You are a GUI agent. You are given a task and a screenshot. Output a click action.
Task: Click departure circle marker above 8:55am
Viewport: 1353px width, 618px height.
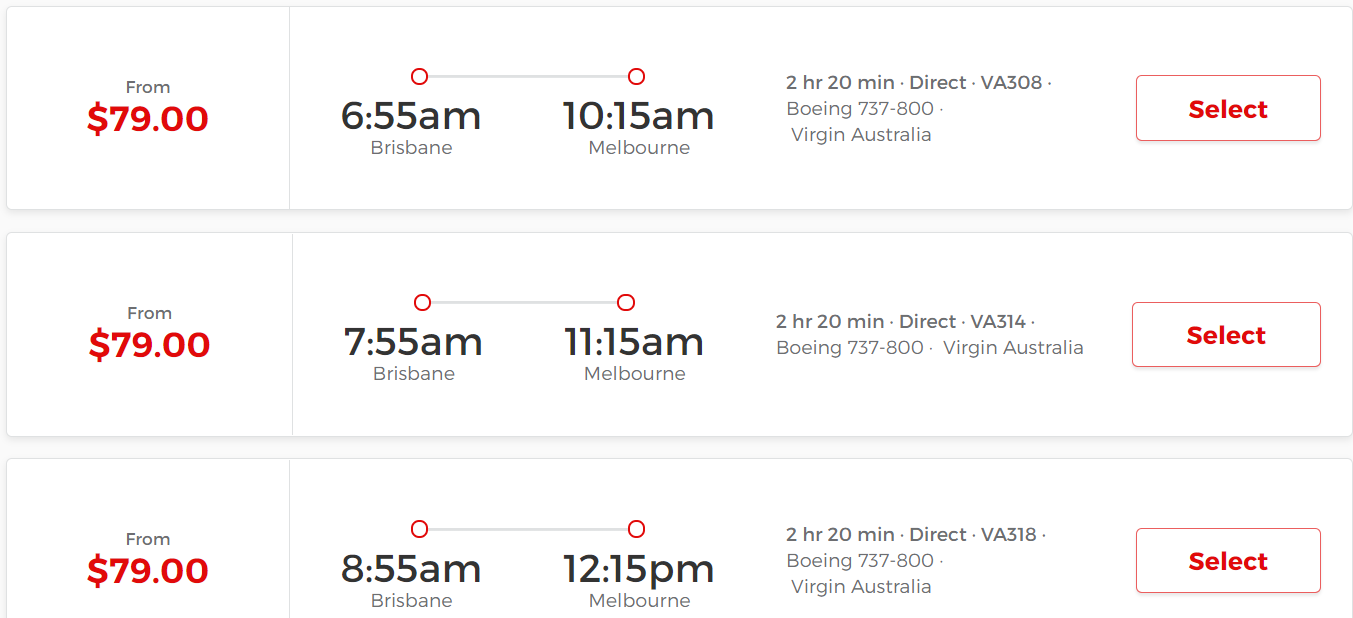(x=419, y=529)
